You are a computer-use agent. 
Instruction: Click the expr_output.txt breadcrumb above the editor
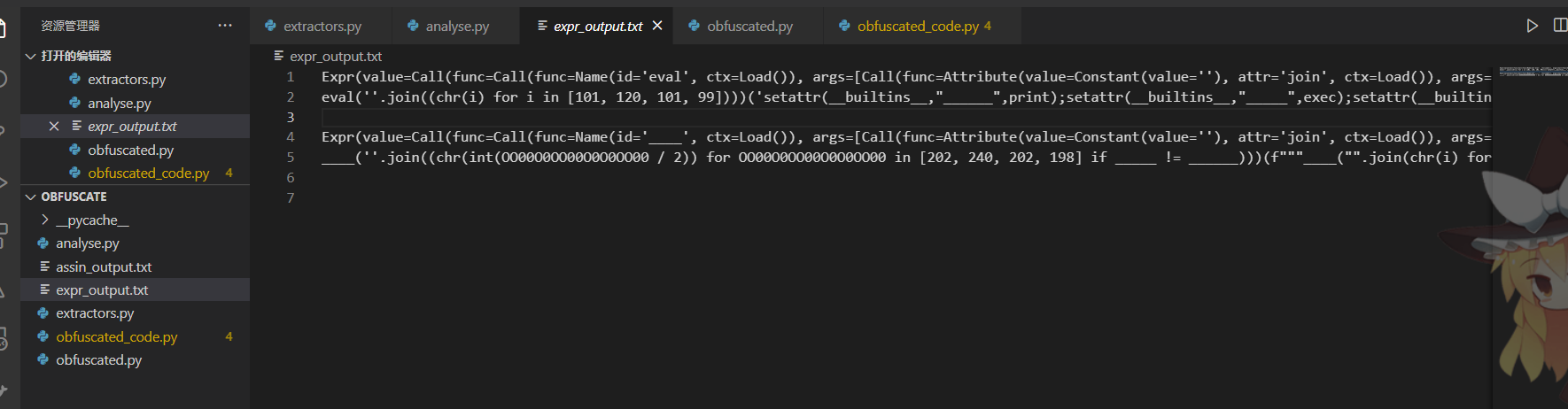click(x=335, y=56)
